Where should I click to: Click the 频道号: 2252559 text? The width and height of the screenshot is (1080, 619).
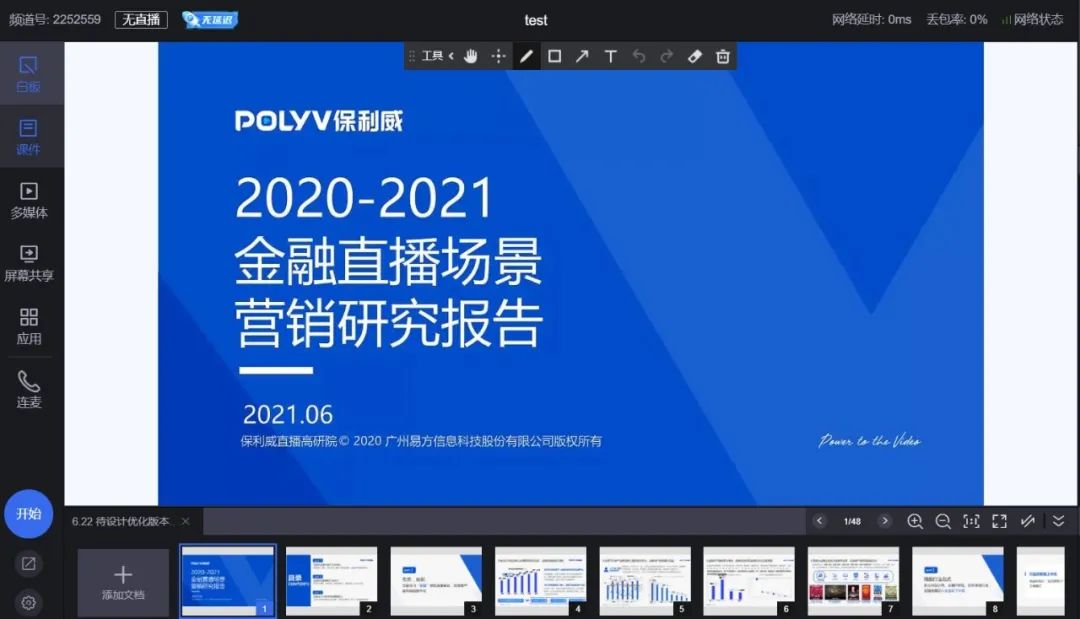(x=54, y=19)
